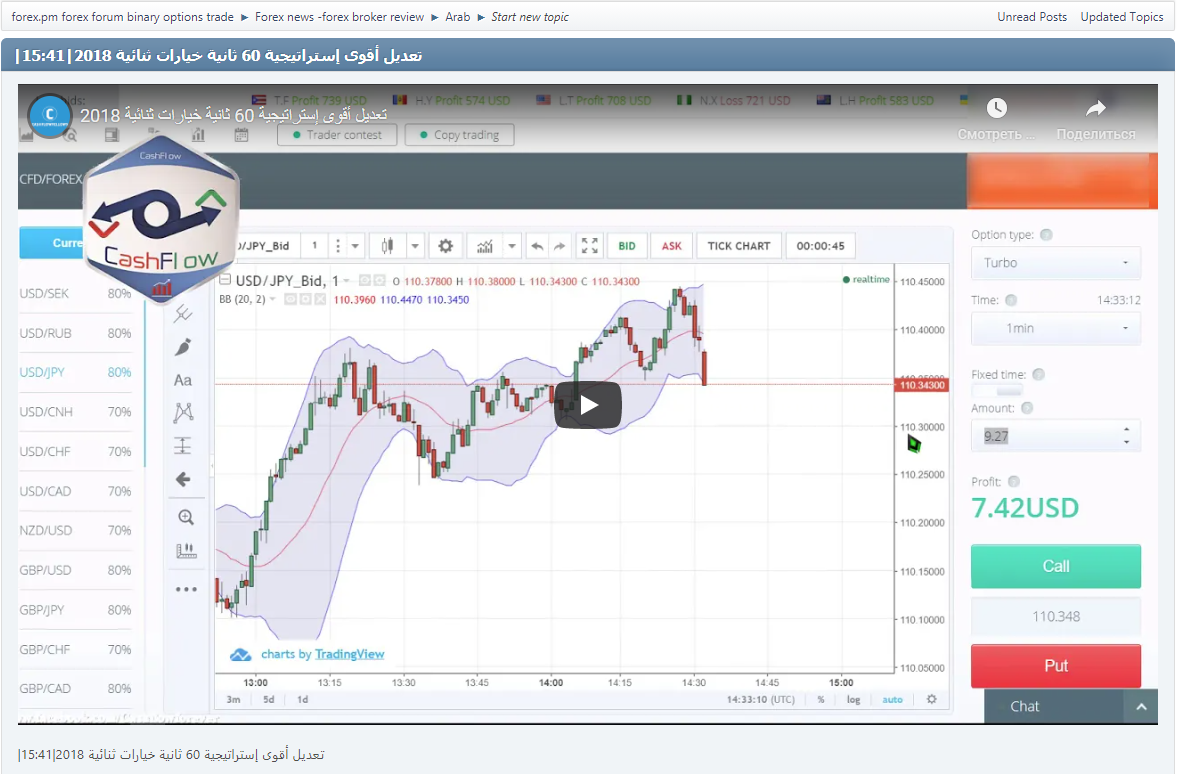Toggle the percent scale option
This screenshot has height=774, width=1178.
click(x=821, y=699)
